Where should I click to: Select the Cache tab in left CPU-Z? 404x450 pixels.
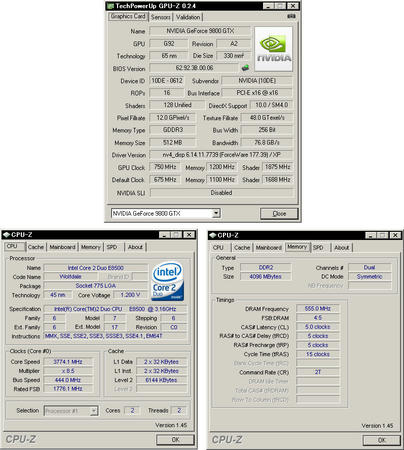(x=36, y=247)
